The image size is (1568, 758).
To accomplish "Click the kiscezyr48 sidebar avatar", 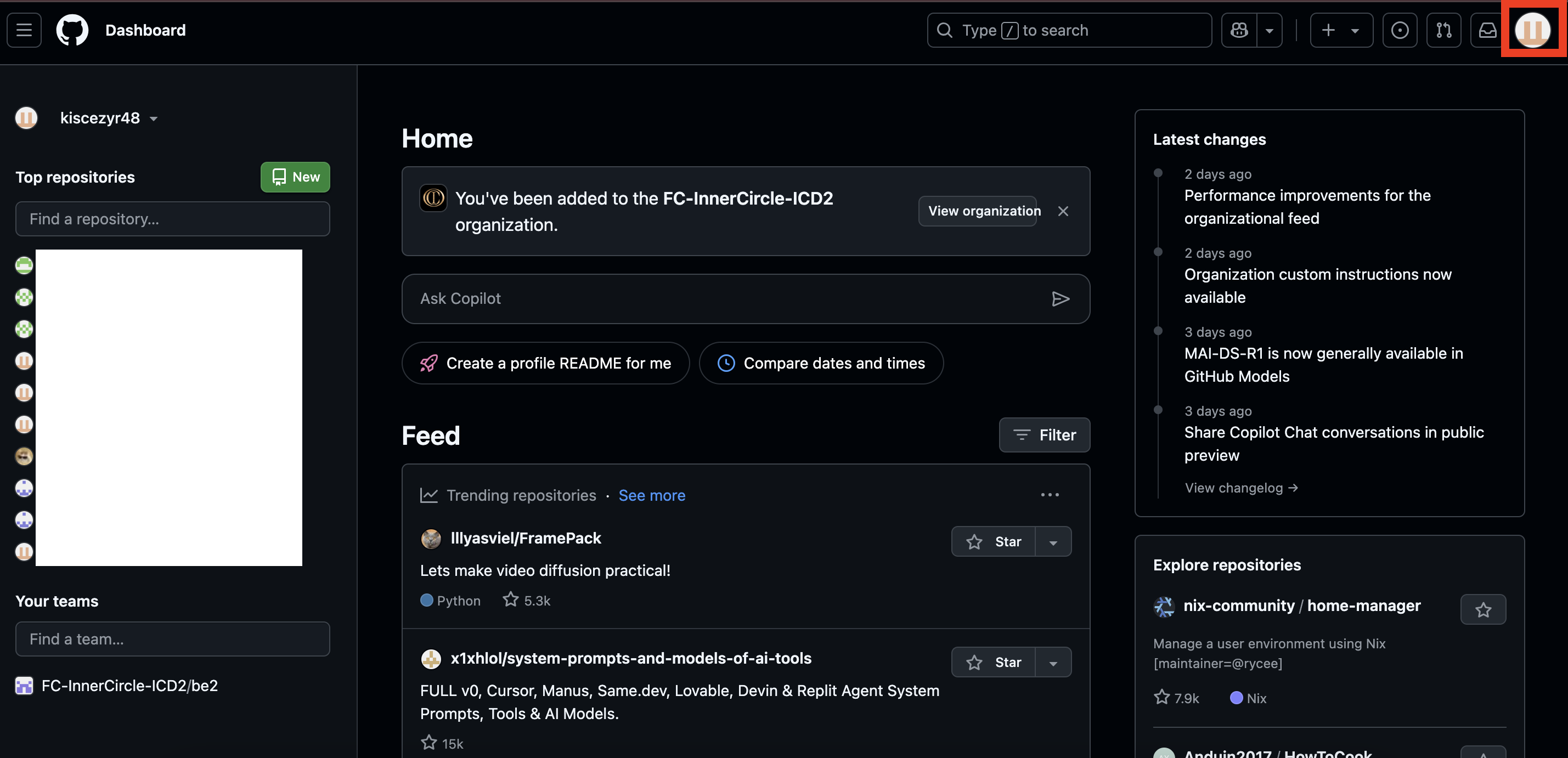I will [x=26, y=117].
